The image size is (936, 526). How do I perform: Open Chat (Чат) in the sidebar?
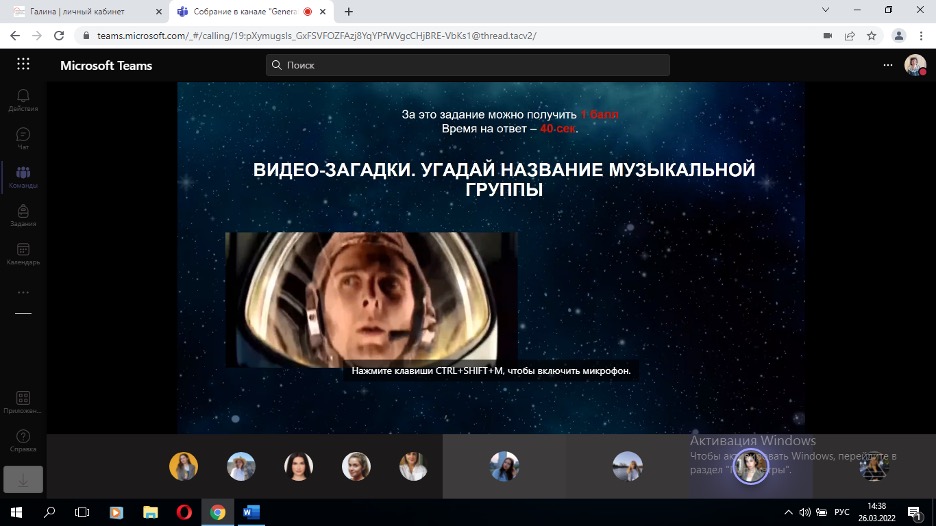[x=23, y=138]
